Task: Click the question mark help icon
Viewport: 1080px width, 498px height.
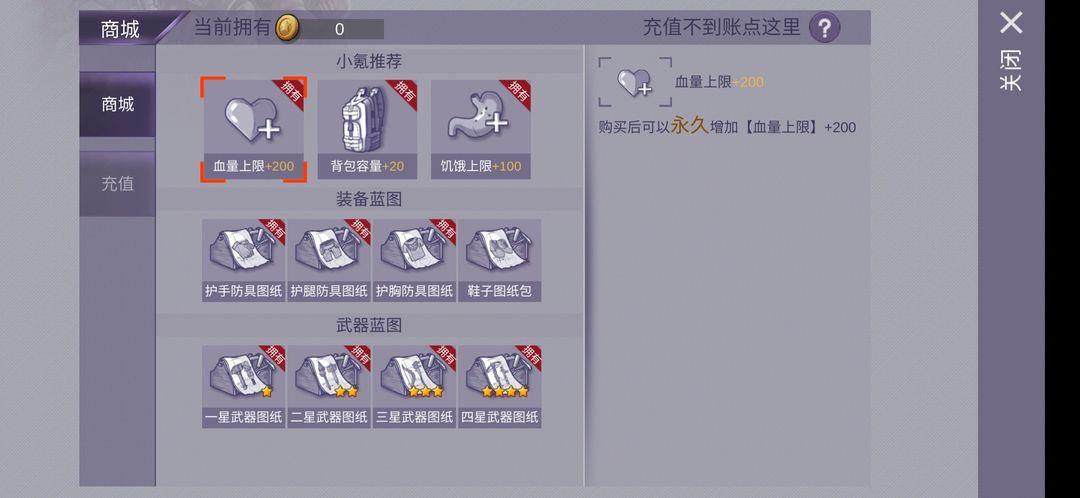Action: pos(824,28)
